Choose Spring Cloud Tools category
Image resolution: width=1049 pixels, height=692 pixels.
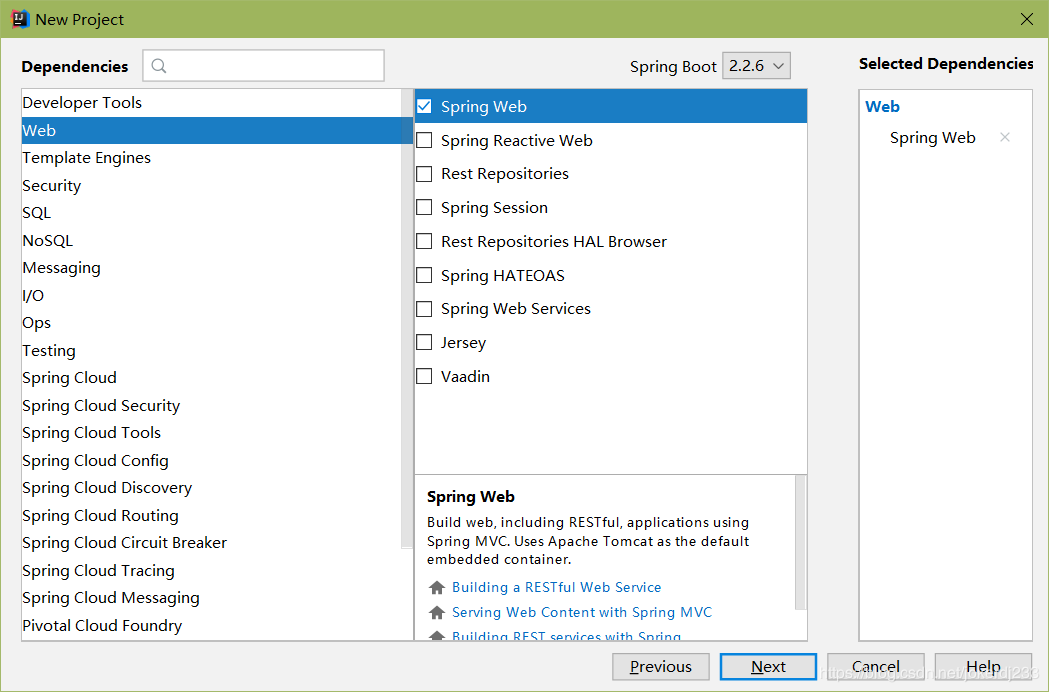pyautogui.click(x=211, y=433)
